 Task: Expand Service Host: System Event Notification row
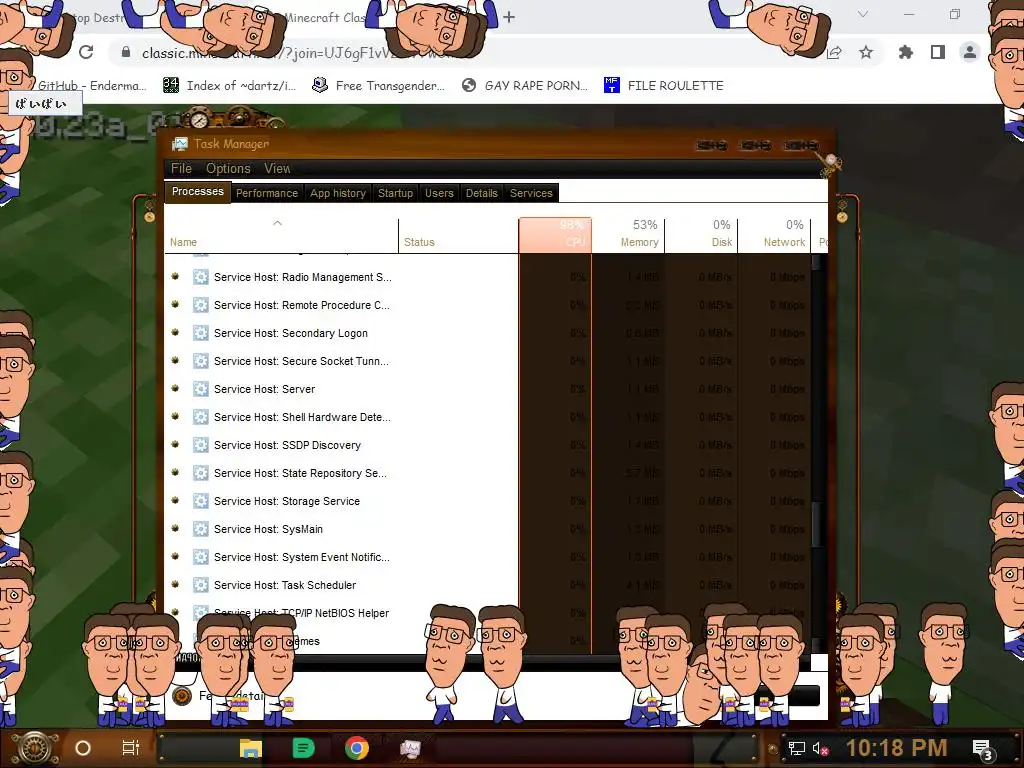[175, 557]
